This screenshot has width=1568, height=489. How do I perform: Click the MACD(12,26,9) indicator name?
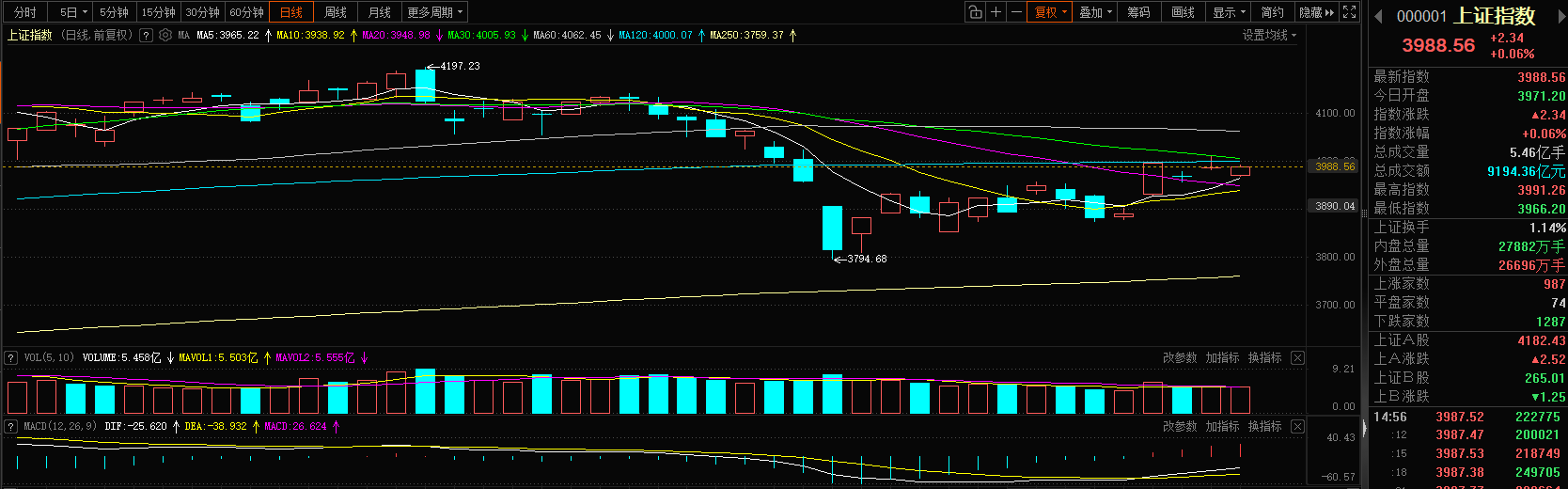[x=60, y=426]
